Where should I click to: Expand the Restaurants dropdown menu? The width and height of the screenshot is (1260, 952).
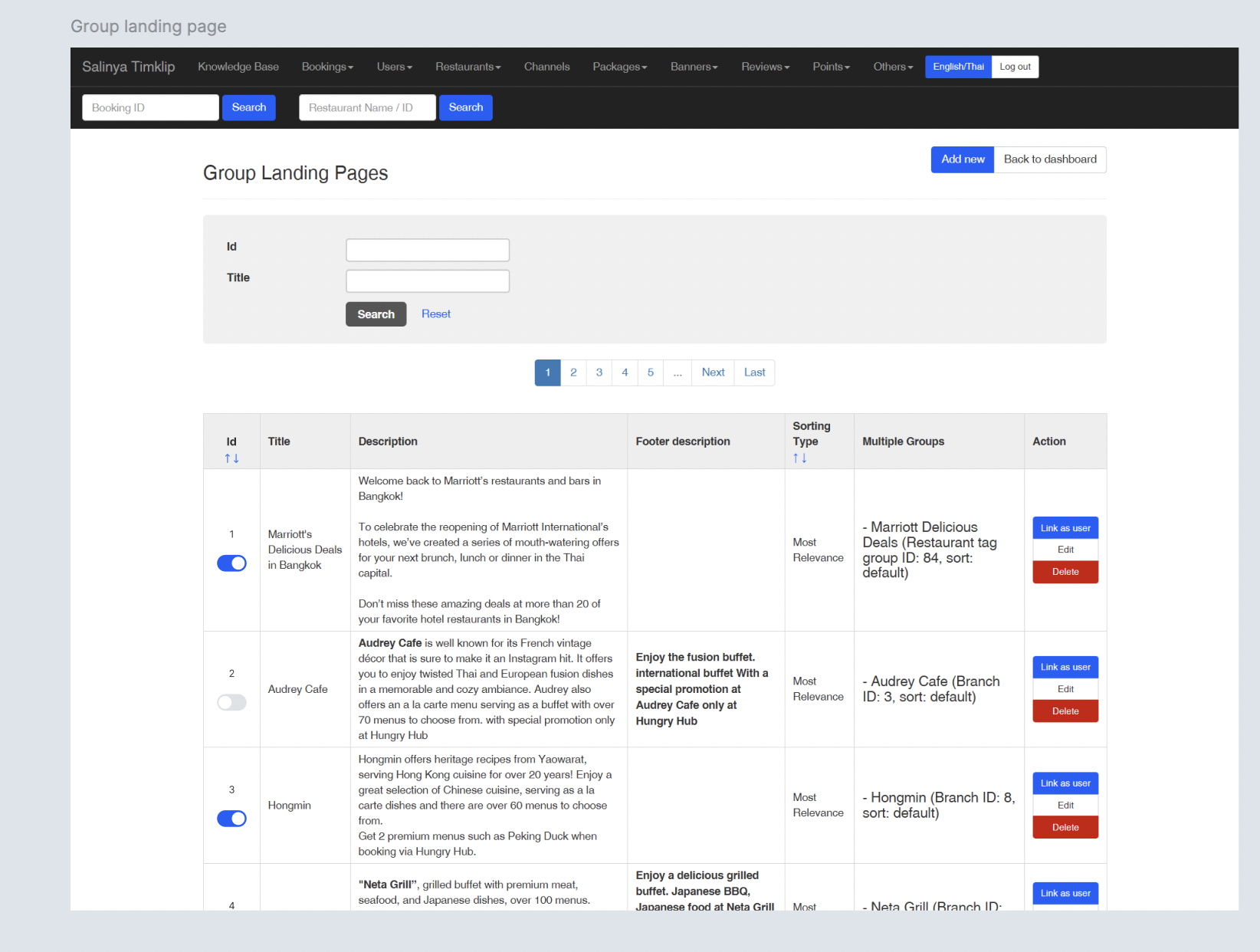[468, 67]
